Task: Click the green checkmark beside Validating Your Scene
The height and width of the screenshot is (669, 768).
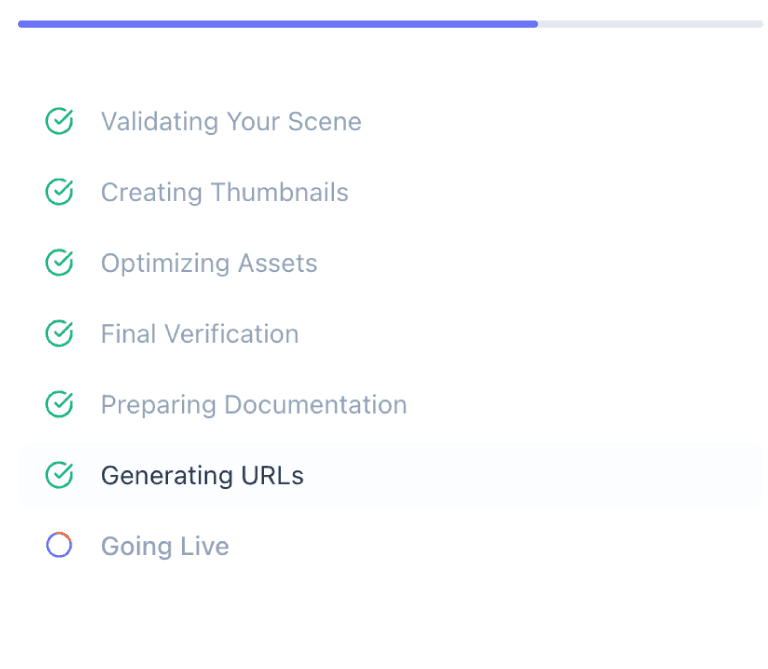Action: (59, 122)
